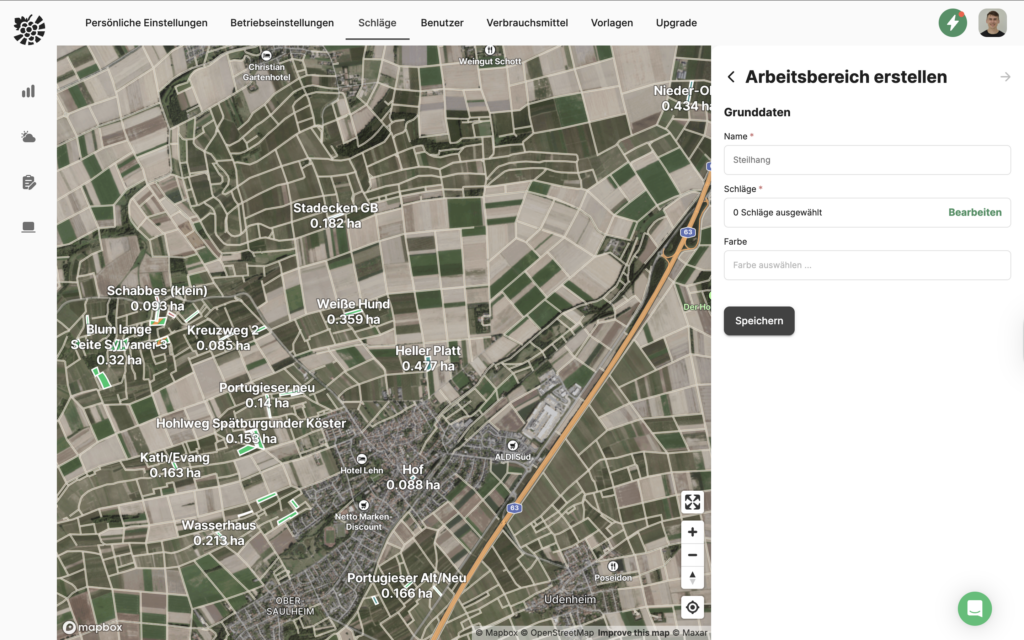Reset map bearing with compass button

(692, 578)
